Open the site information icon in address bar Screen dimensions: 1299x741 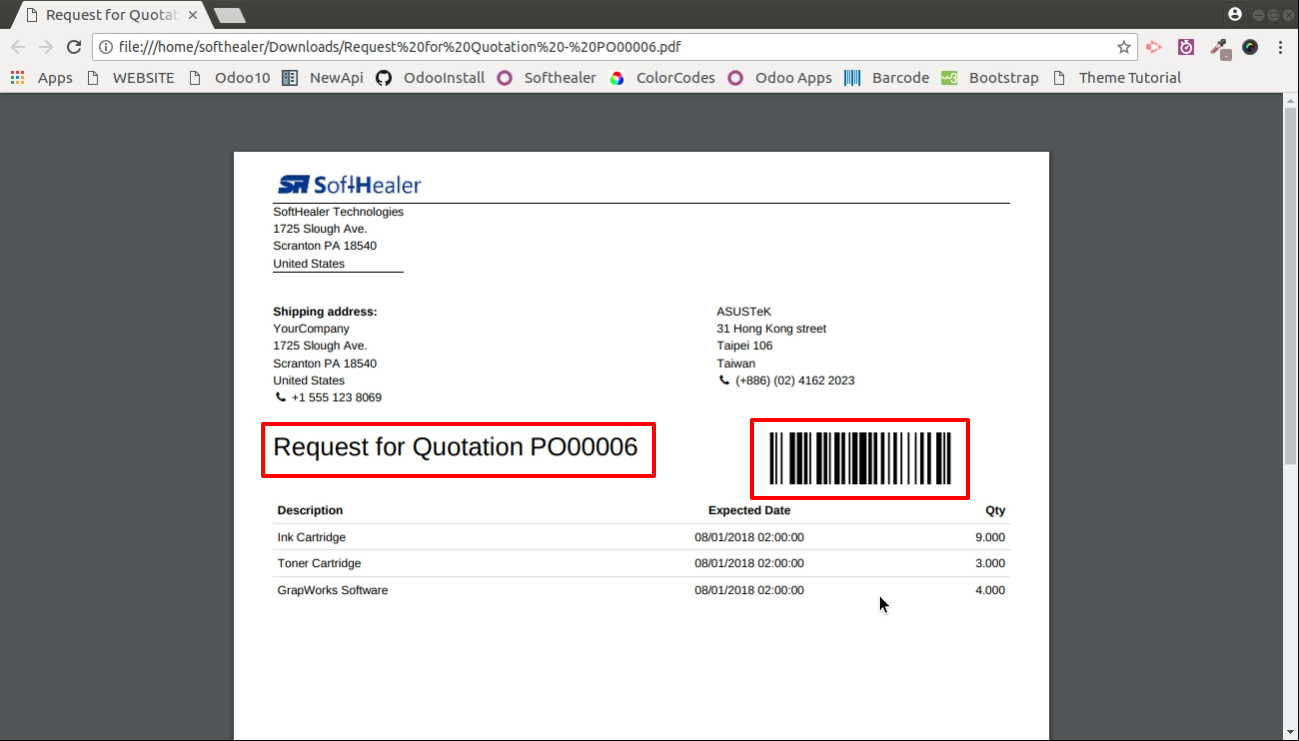(106, 47)
